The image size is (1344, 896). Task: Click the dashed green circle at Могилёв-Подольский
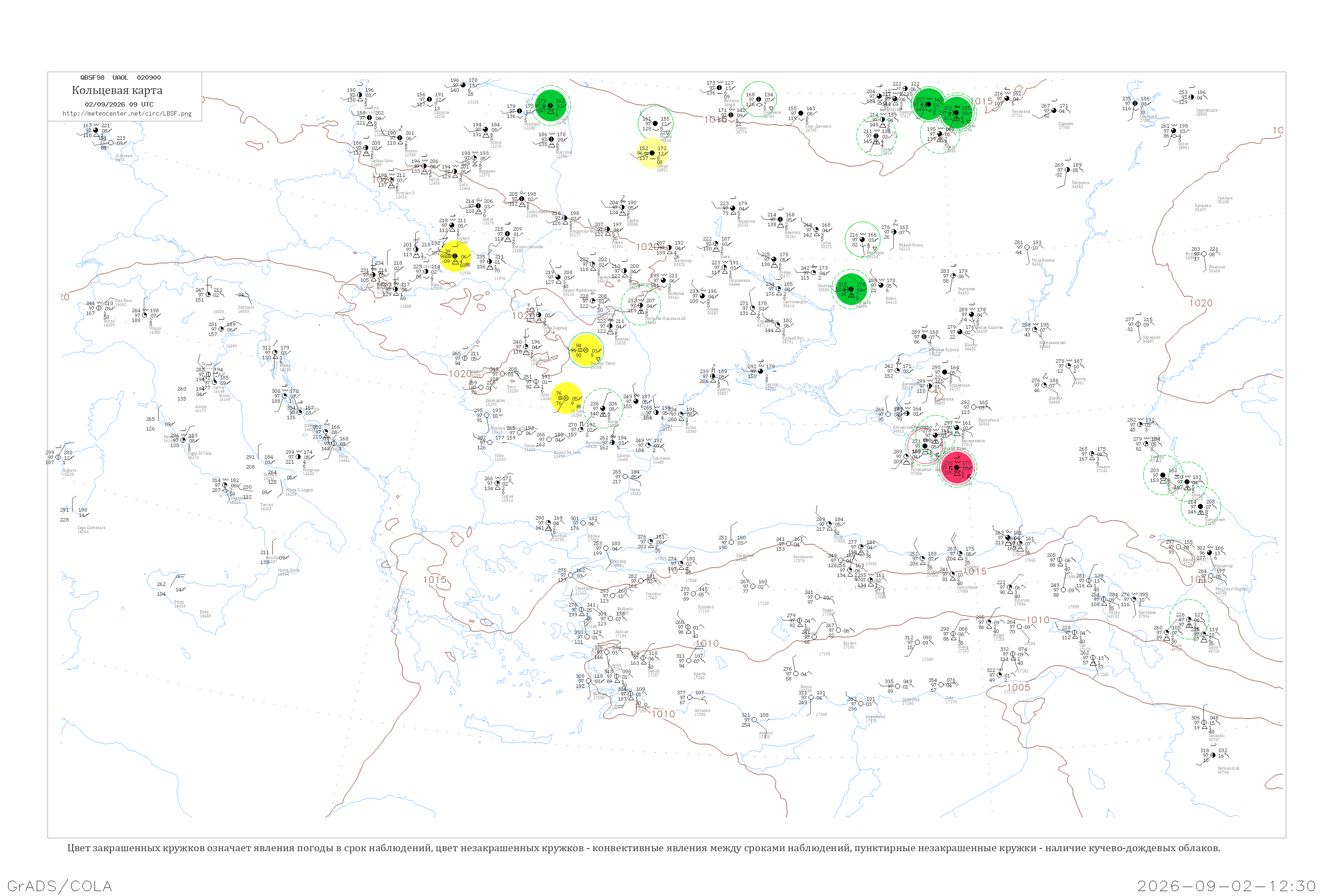[641, 306]
